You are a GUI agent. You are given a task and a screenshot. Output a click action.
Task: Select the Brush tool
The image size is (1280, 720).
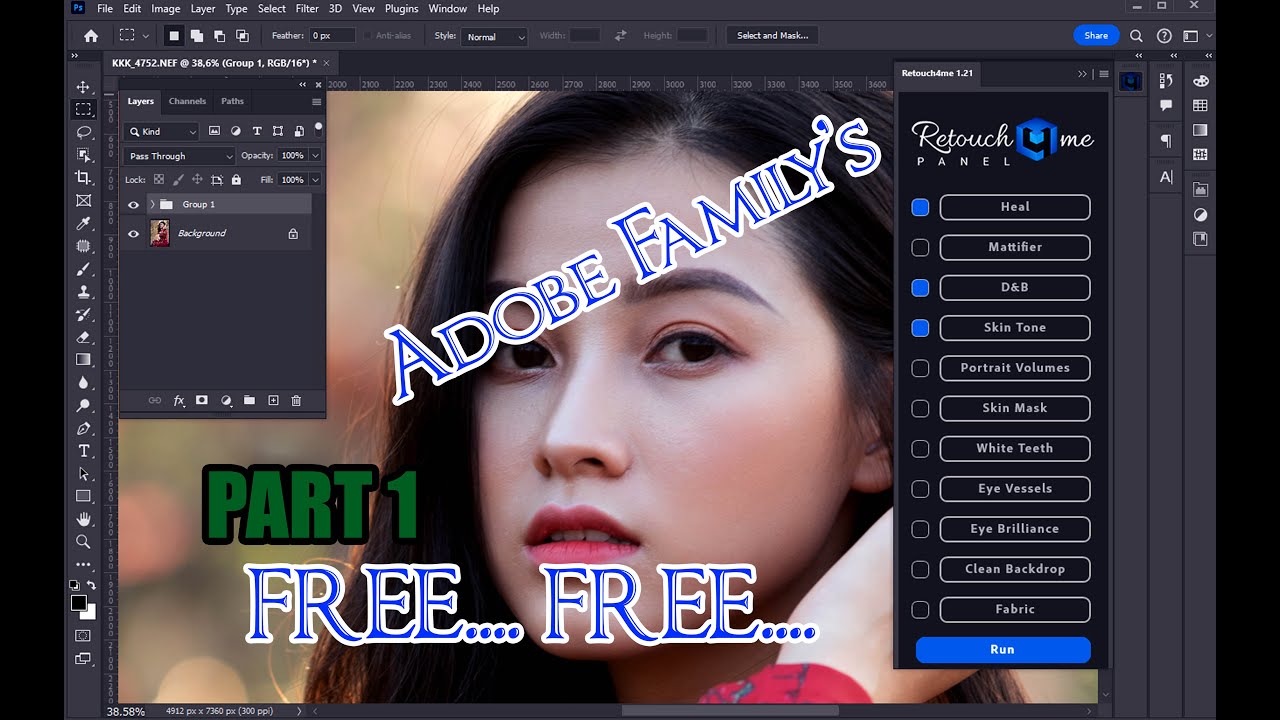(84, 269)
